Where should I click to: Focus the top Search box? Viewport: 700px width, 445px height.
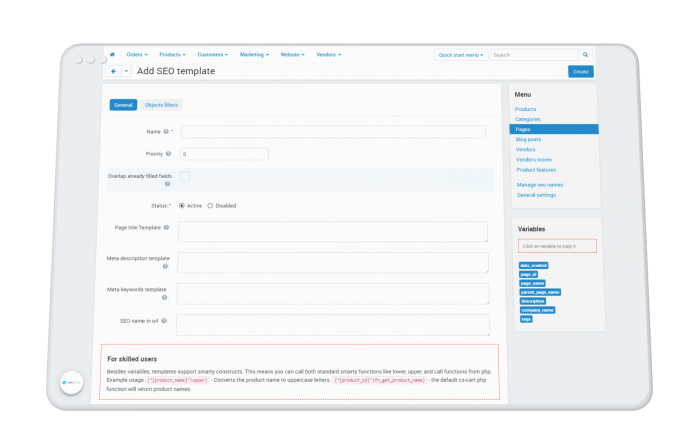(534, 55)
